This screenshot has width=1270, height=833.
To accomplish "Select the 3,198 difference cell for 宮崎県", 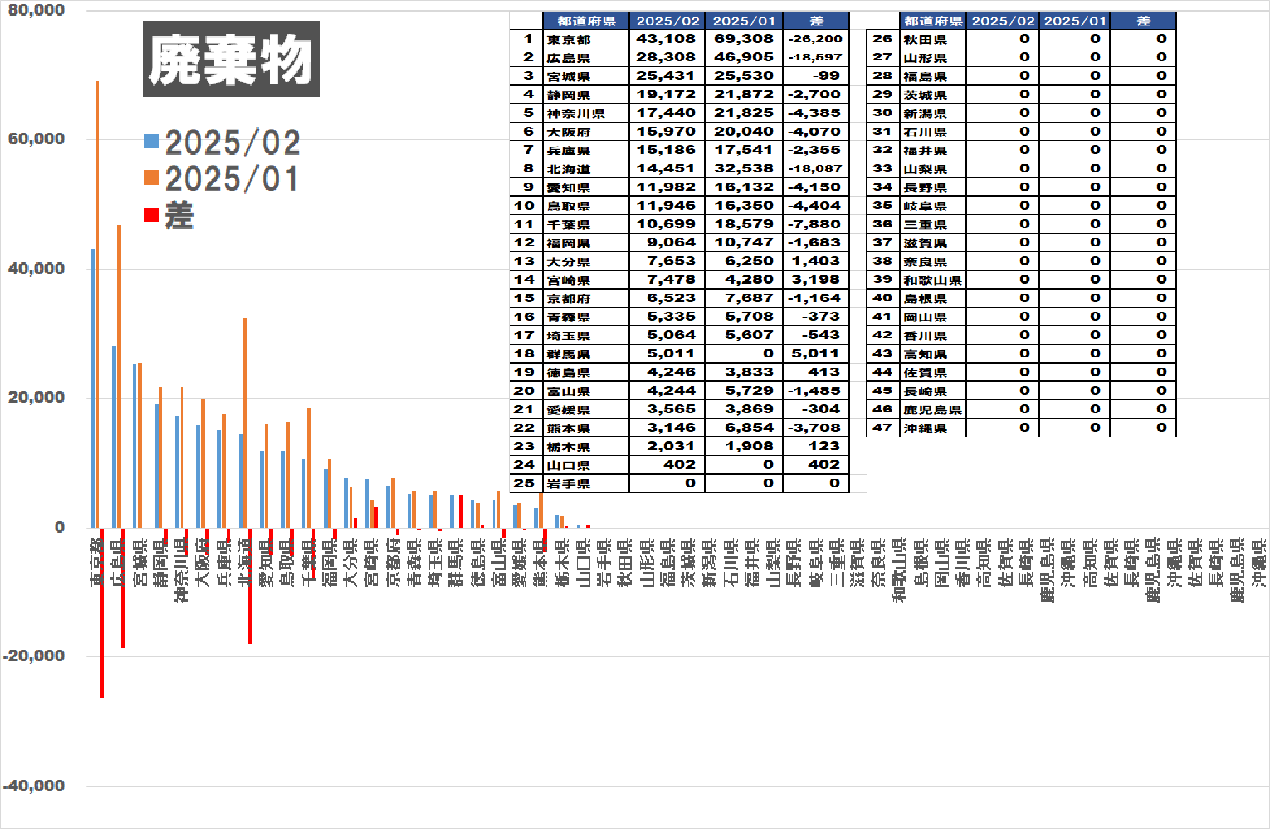I will 815,280.
